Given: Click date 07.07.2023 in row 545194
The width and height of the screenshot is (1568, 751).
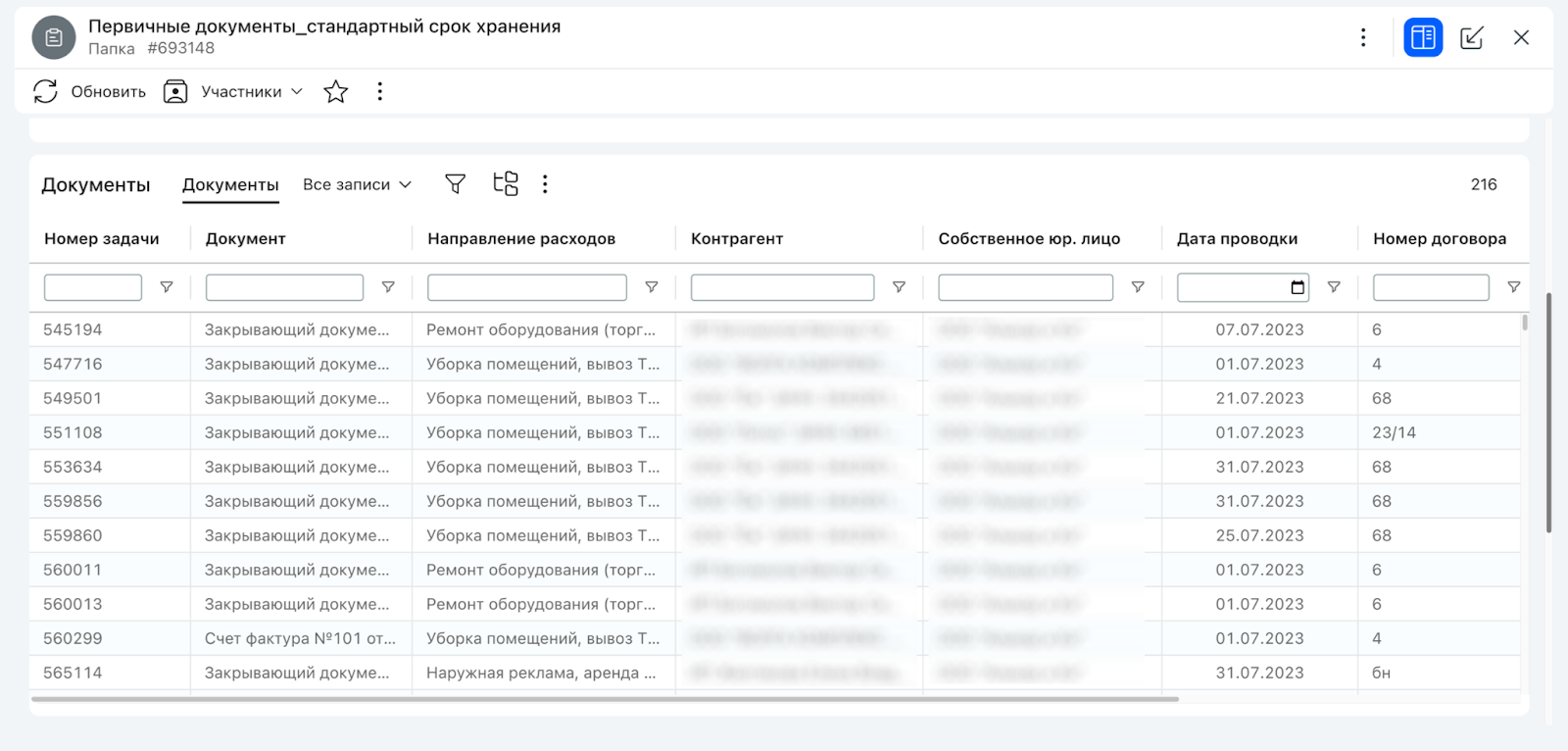Looking at the screenshot, I should pos(1259,329).
